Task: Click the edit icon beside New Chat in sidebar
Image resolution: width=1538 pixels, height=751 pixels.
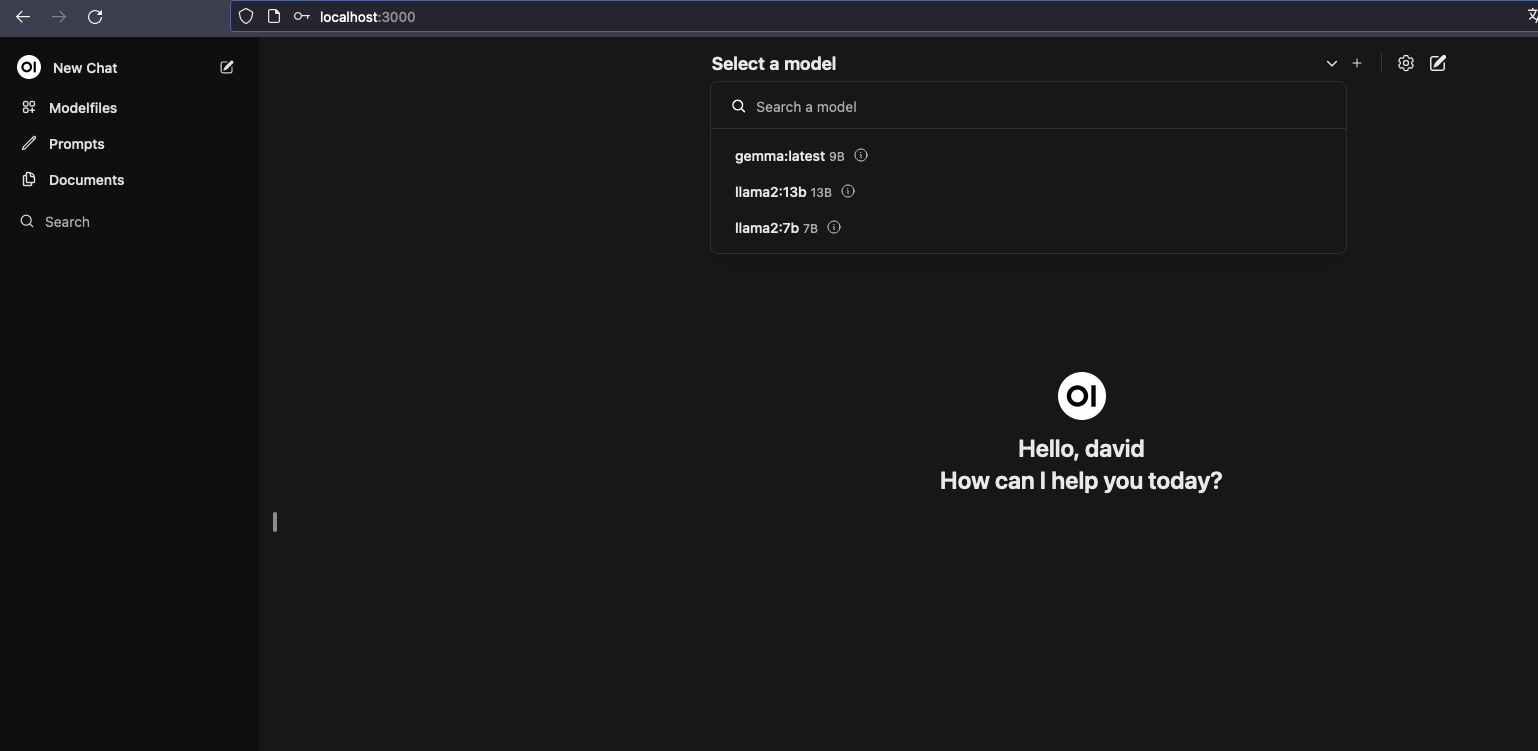Action: pos(227,67)
